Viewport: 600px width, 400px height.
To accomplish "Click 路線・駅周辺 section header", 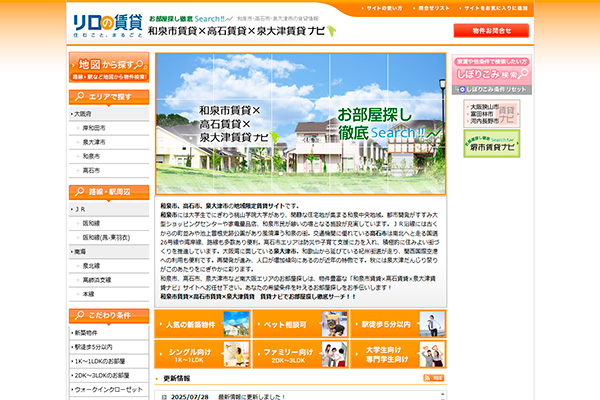I will click(x=109, y=192).
